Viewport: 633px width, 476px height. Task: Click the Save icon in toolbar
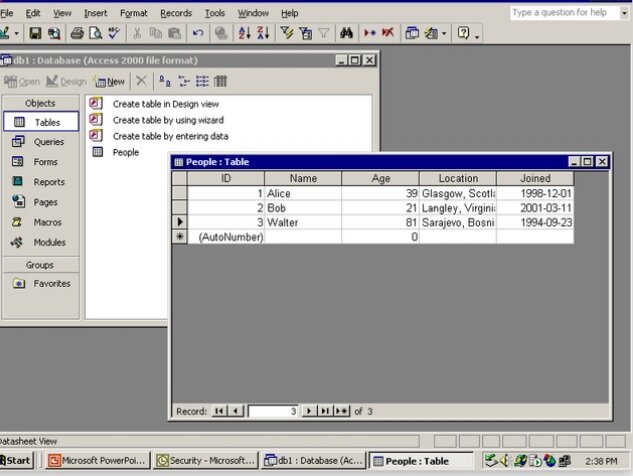click(x=35, y=33)
